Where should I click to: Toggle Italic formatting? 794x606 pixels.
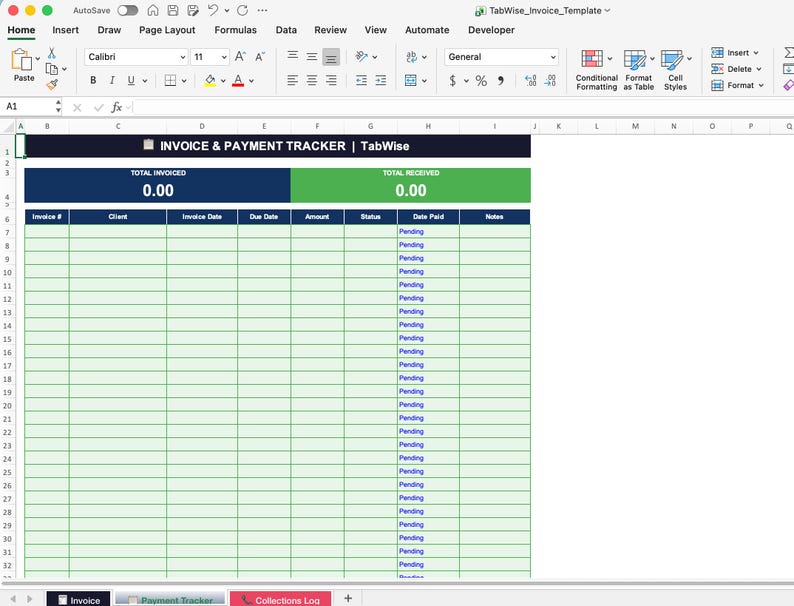pyautogui.click(x=112, y=80)
